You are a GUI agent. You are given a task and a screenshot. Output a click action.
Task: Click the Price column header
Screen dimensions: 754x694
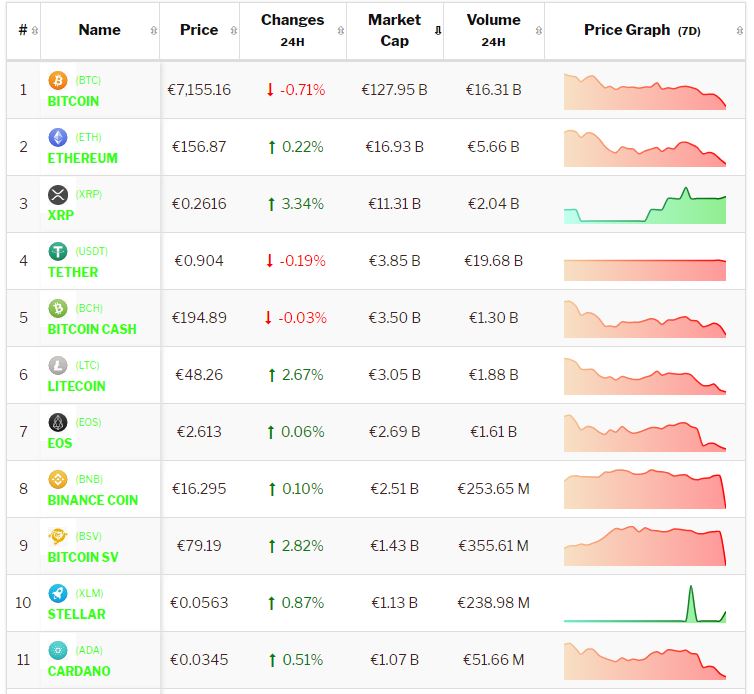pos(199,30)
